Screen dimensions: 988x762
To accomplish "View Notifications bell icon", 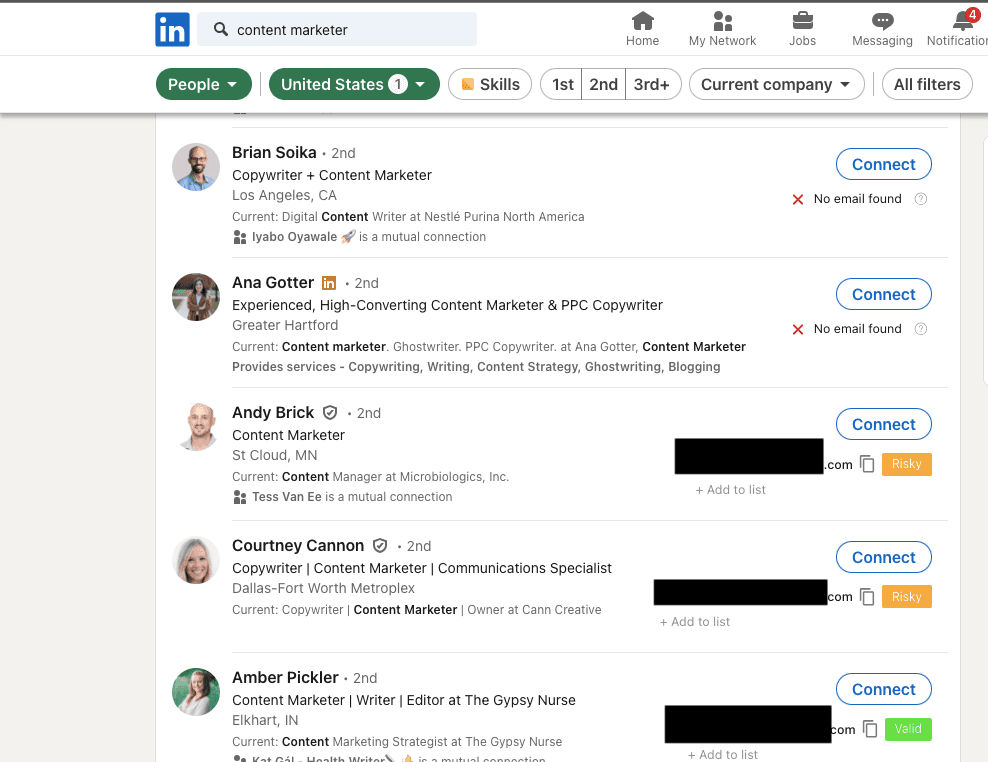I will pyautogui.click(x=963, y=20).
